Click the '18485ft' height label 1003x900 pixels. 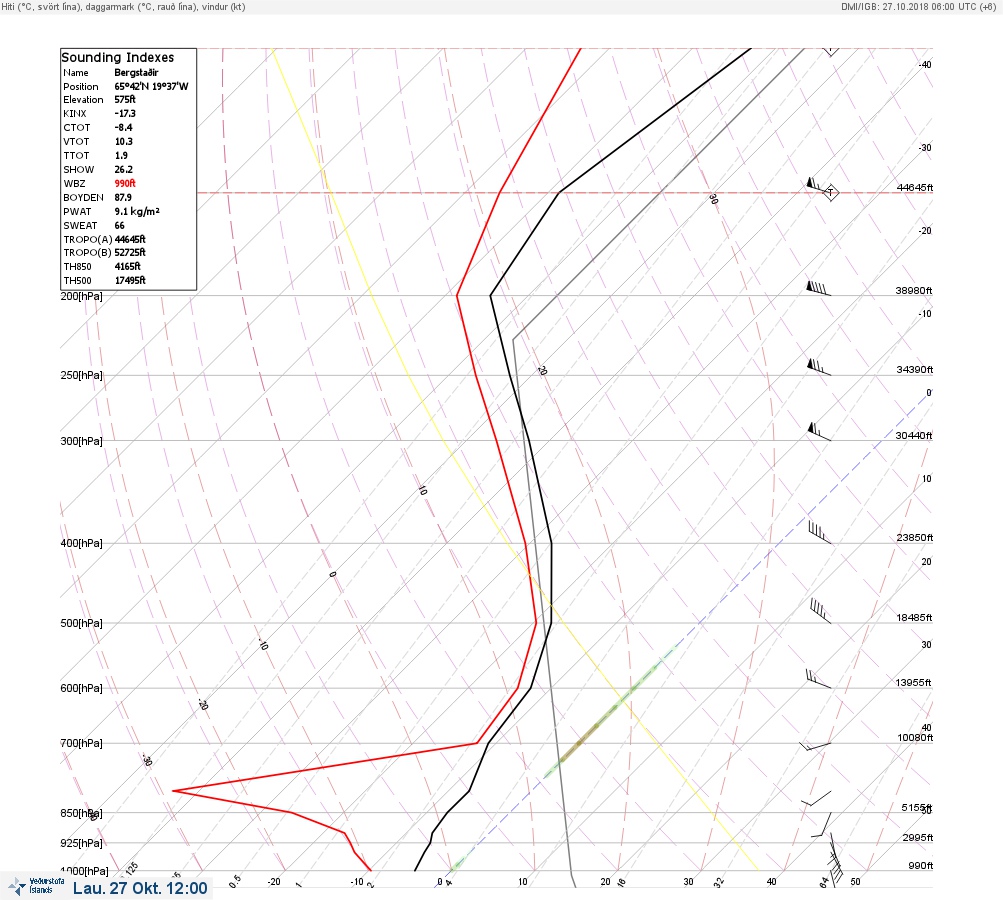(x=914, y=618)
